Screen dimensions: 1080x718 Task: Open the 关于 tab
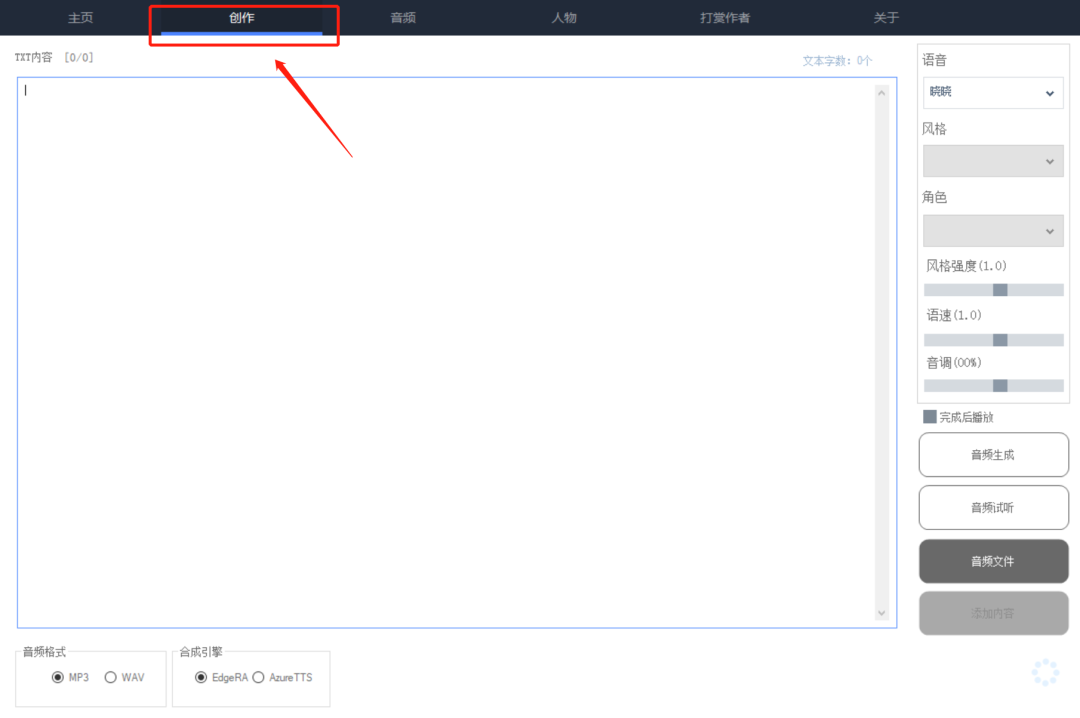coord(886,18)
